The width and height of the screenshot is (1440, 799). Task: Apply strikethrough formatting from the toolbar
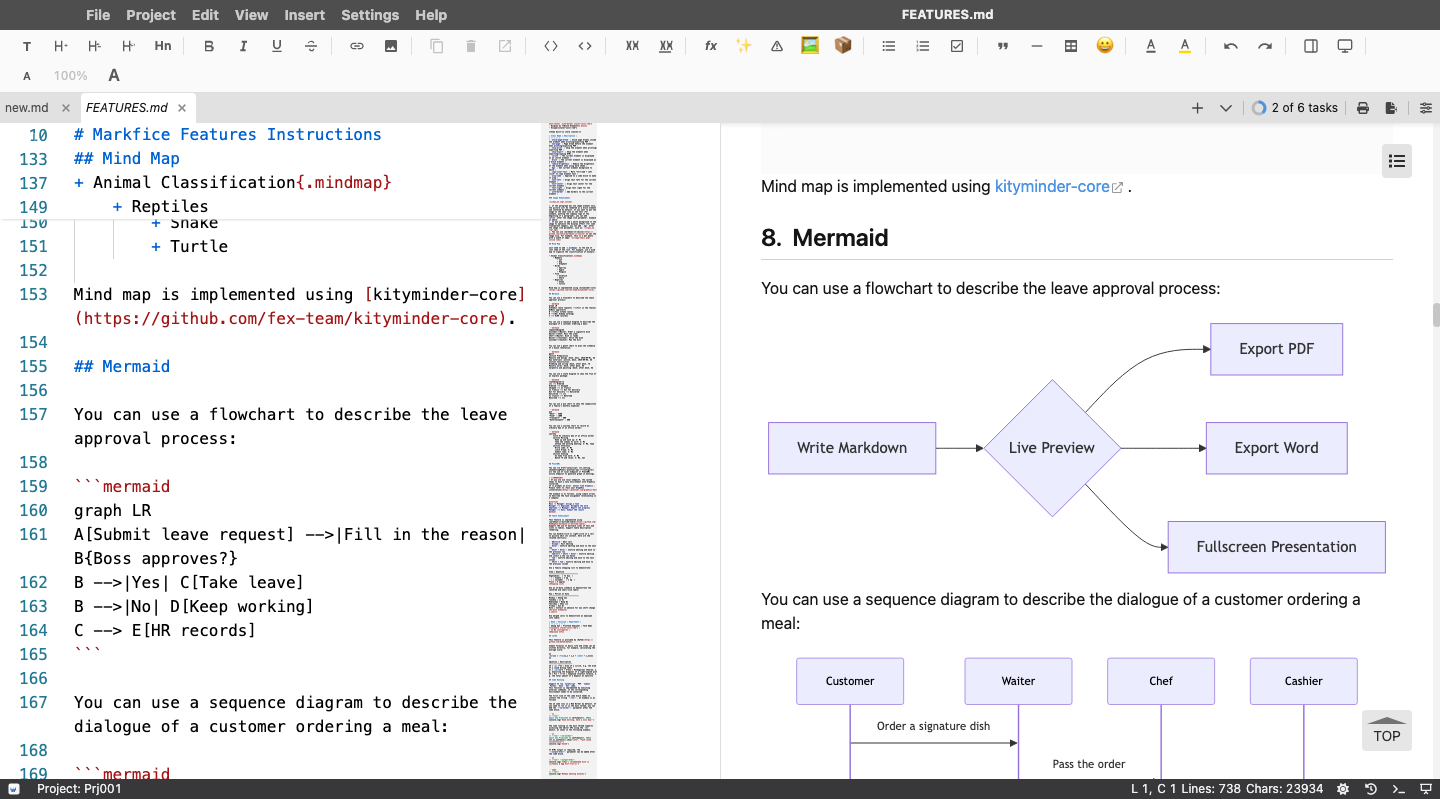pos(311,46)
